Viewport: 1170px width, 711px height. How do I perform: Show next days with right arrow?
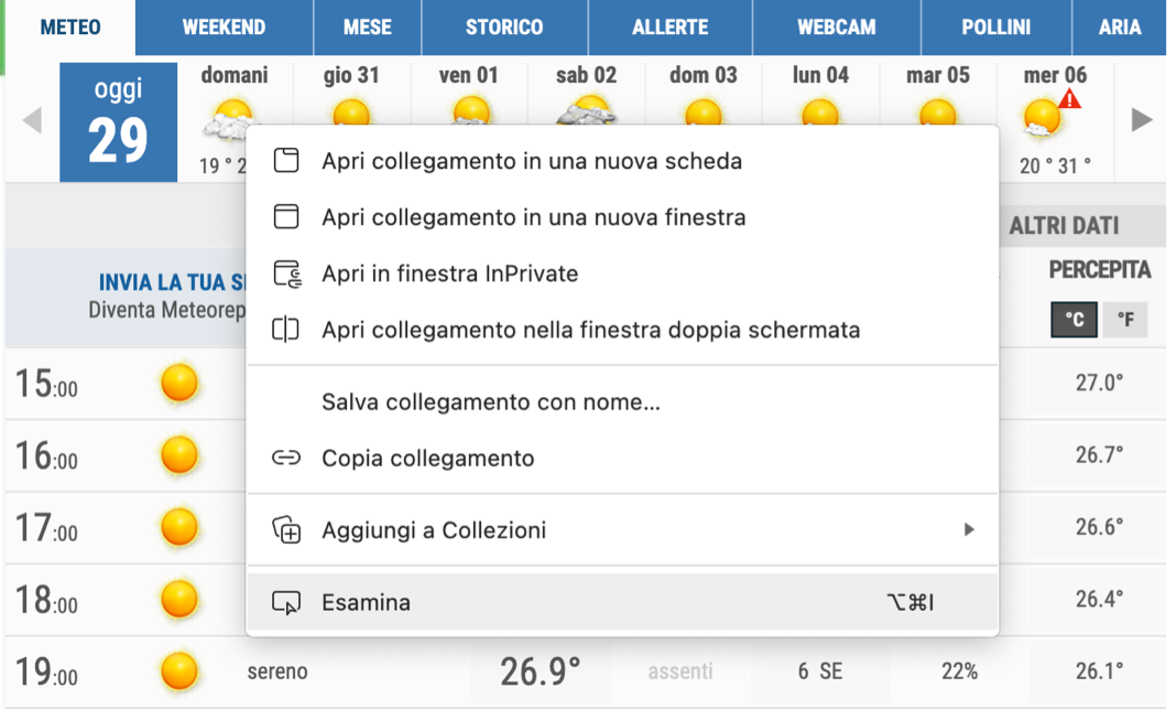click(x=1141, y=121)
